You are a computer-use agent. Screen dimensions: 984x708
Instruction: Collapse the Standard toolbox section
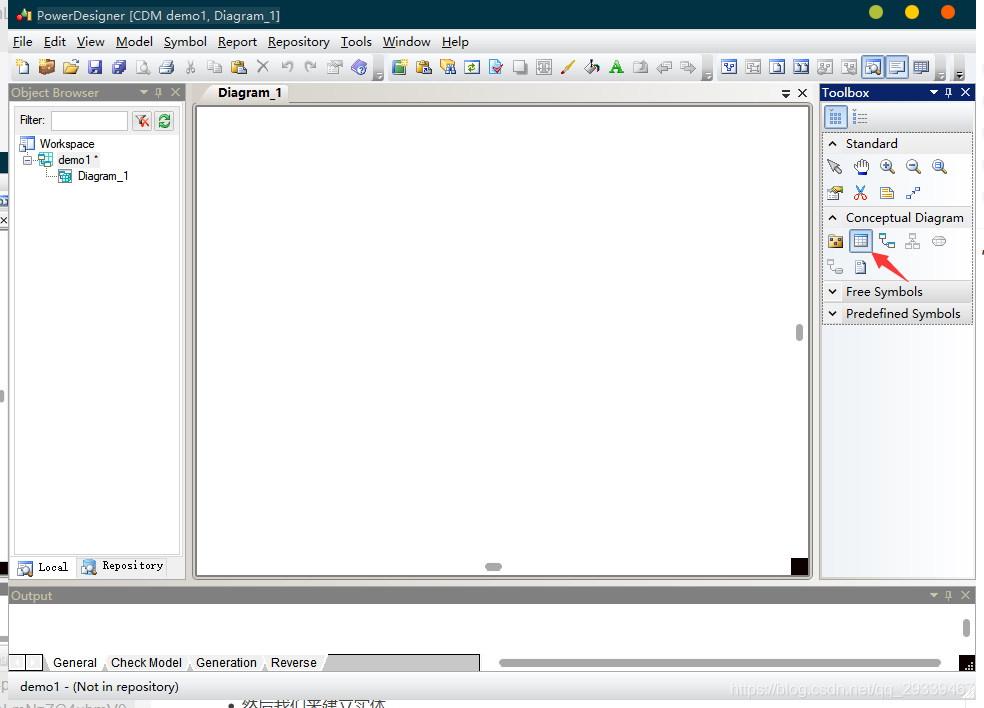(833, 144)
